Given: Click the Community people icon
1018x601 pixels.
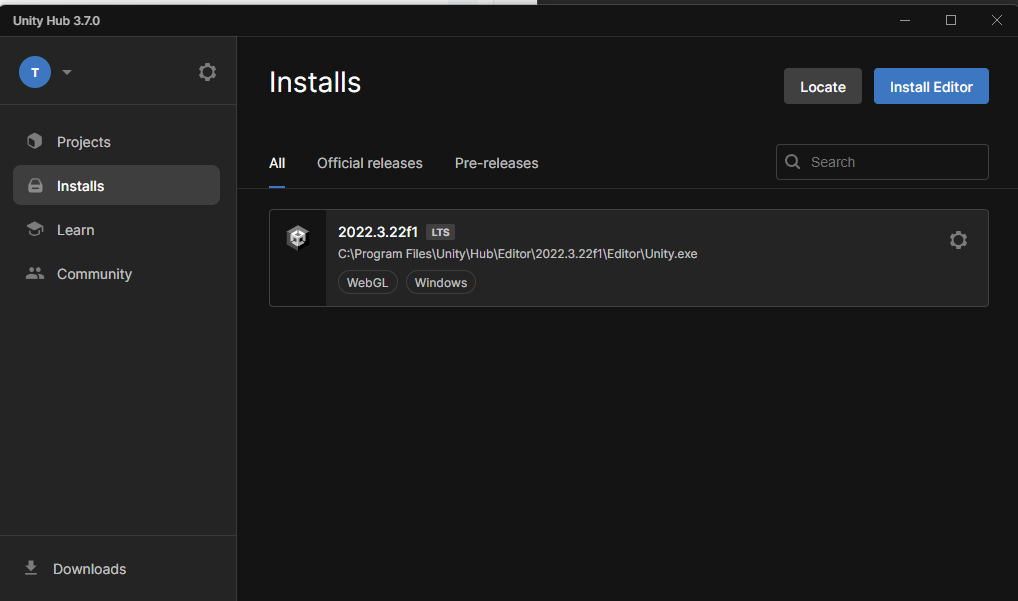Looking at the screenshot, I should coord(35,273).
